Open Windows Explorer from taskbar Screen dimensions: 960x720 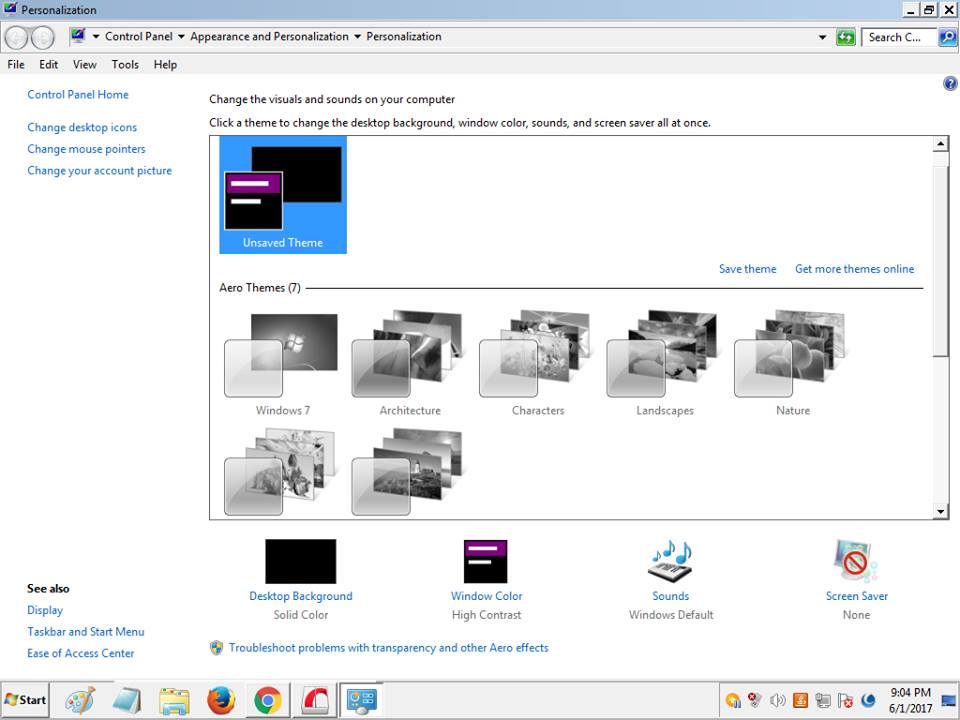pyautogui.click(x=174, y=700)
